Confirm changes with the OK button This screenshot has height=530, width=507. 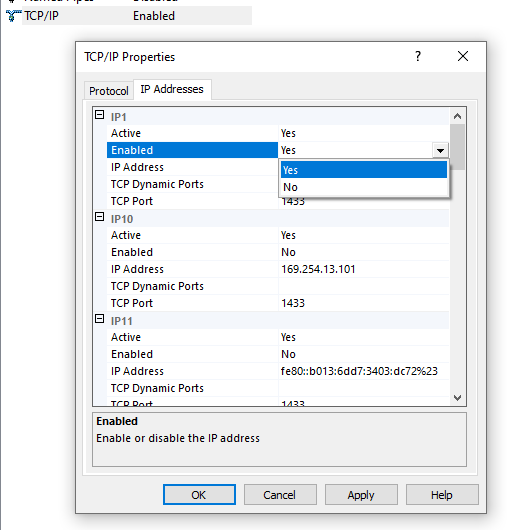tap(199, 495)
